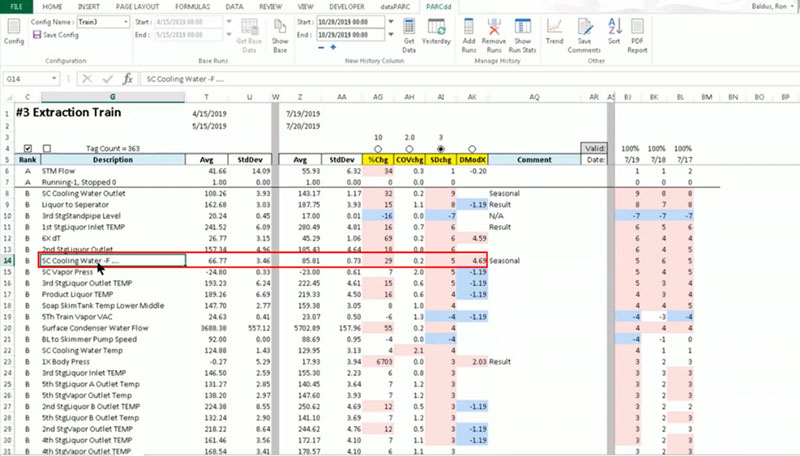This screenshot has width=800, height=456.
Task: Open the Trend tool
Action: (x=554, y=32)
